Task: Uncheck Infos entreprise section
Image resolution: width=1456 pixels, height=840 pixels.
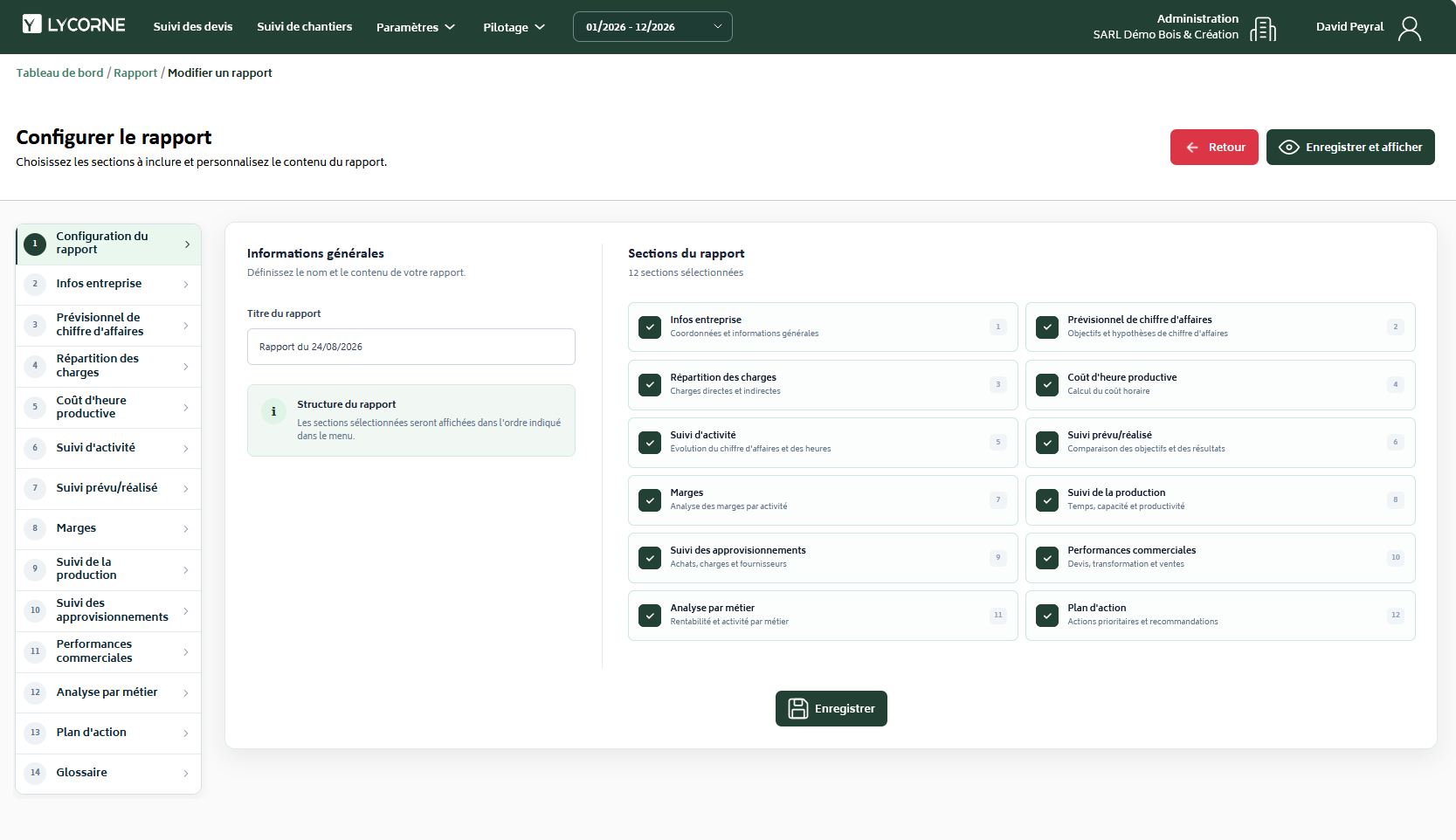Action: tap(650, 327)
